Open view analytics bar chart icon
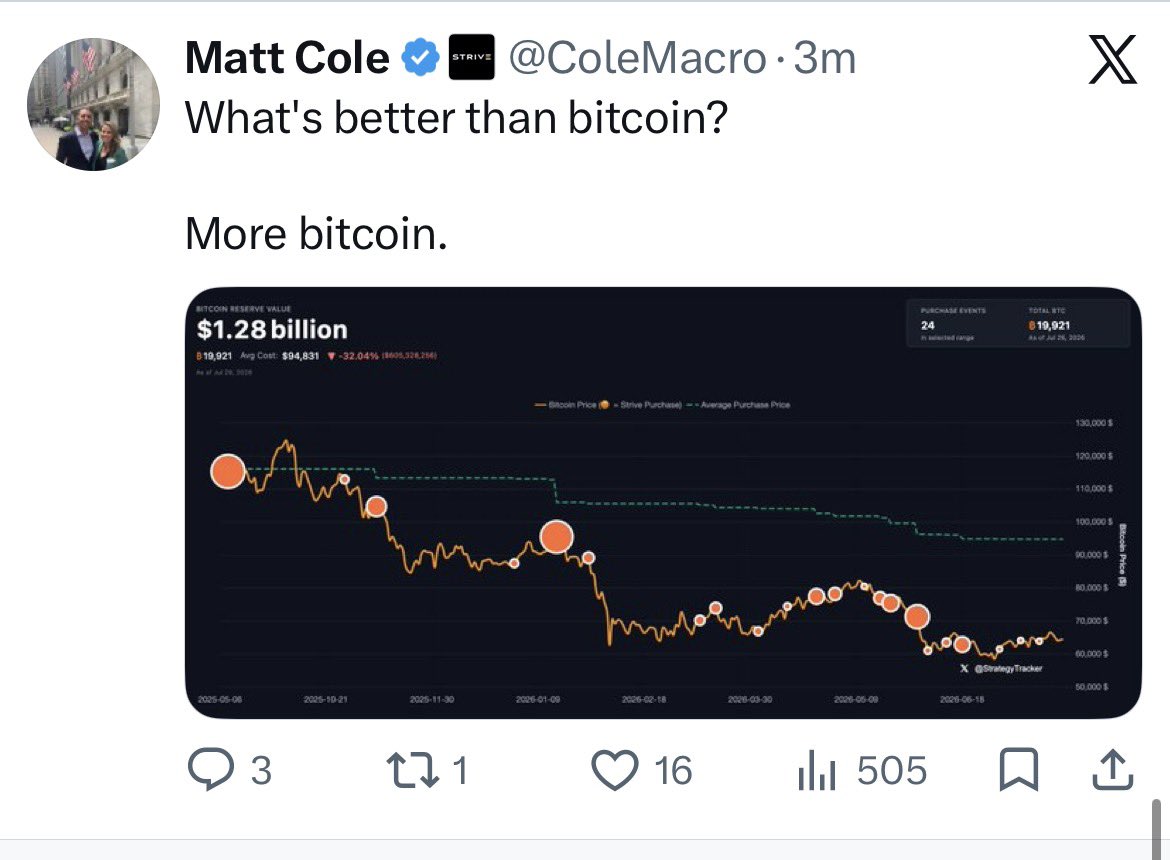The image size is (1170, 860). pos(816,770)
